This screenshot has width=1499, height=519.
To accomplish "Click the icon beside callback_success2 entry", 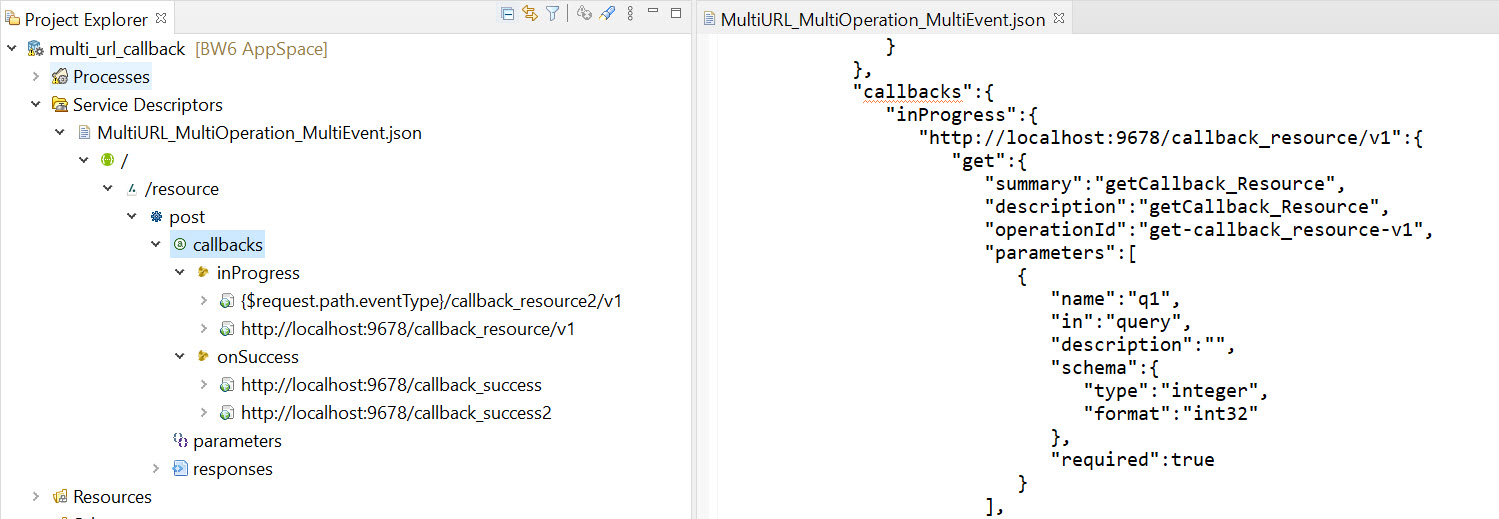I will tap(227, 413).
